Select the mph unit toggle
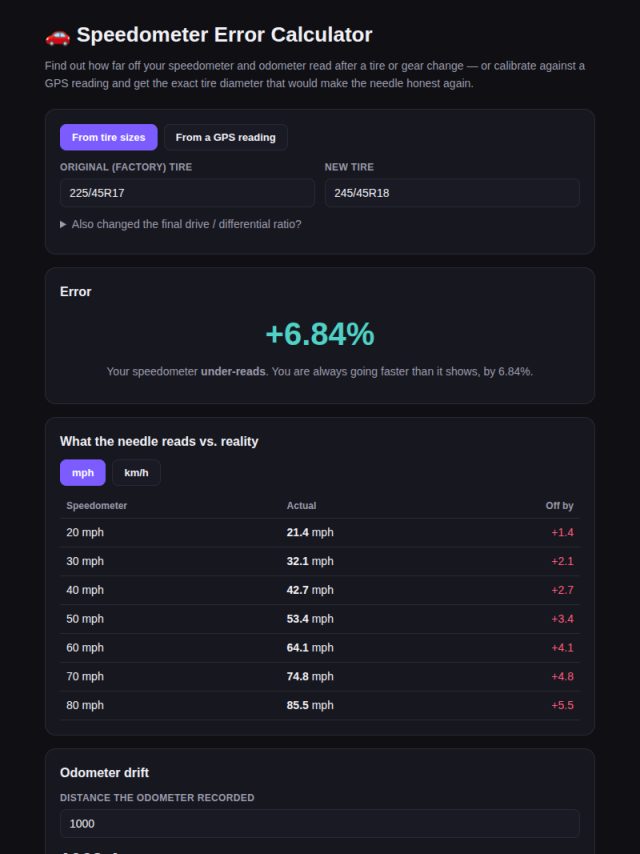The width and height of the screenshot is (640, 854). coord(83,472)
